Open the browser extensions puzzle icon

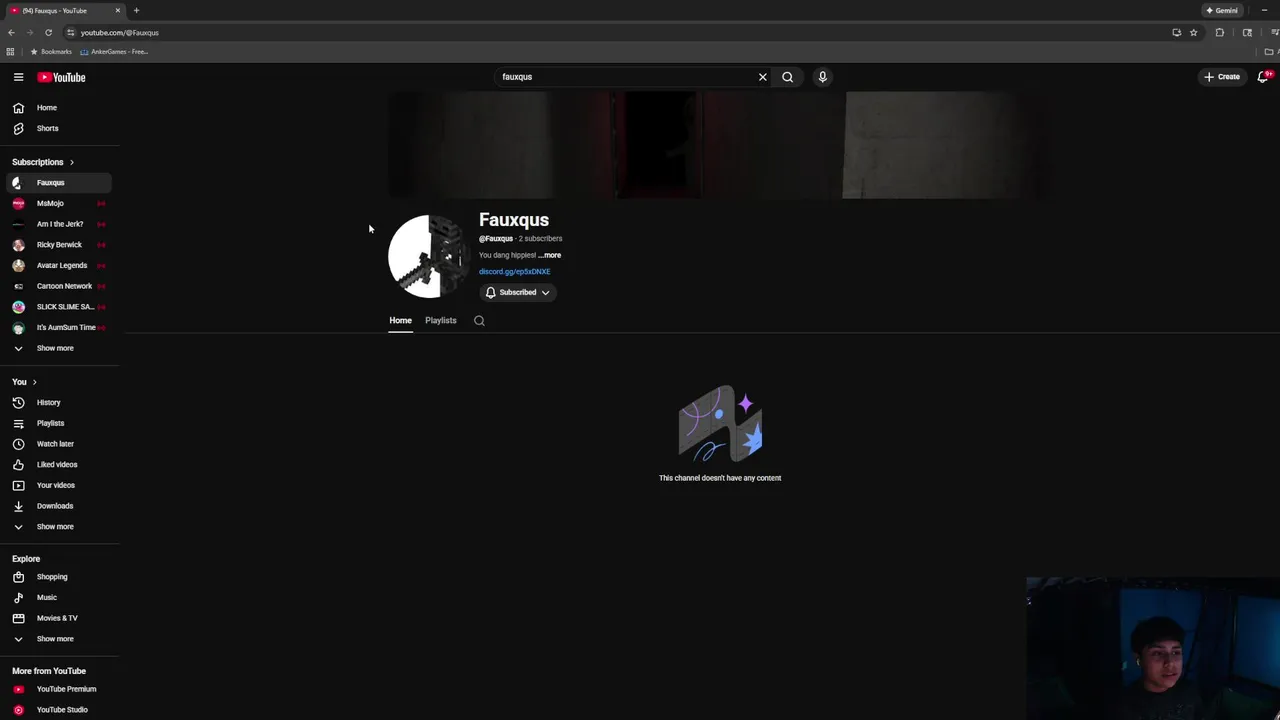[x=1220, y=33]
